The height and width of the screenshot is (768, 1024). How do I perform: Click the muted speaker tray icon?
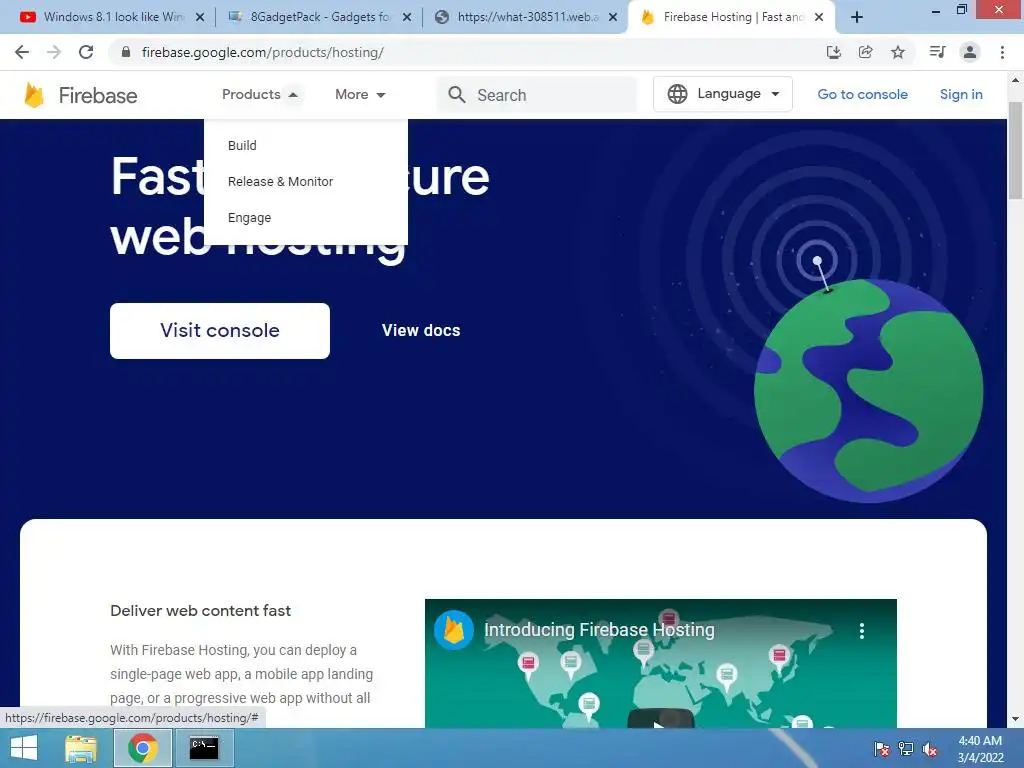click(930, 749)
